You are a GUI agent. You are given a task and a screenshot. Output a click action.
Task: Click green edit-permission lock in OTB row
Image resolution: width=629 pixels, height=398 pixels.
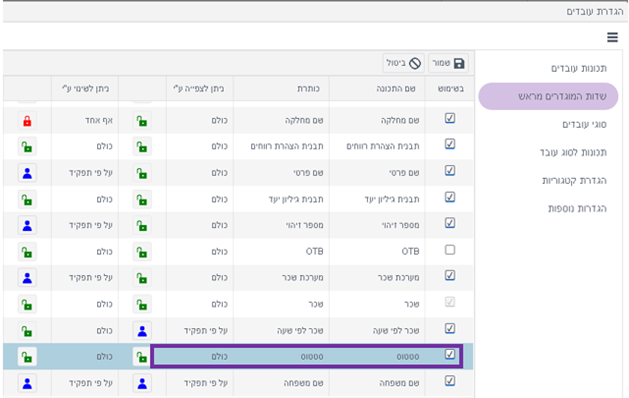click(27, 252)
